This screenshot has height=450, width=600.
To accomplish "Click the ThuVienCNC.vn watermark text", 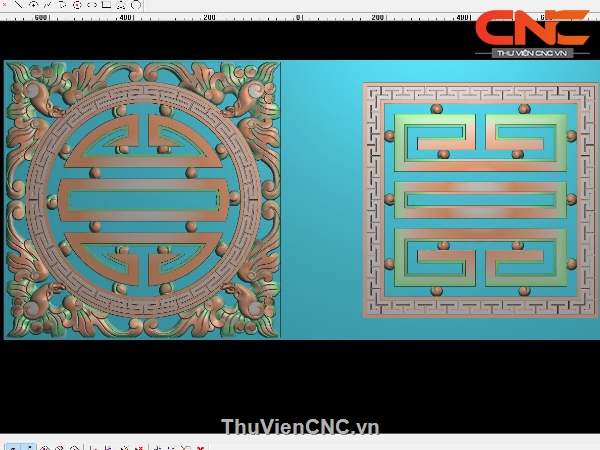I will pyautogui.click(x=300, y=427).
